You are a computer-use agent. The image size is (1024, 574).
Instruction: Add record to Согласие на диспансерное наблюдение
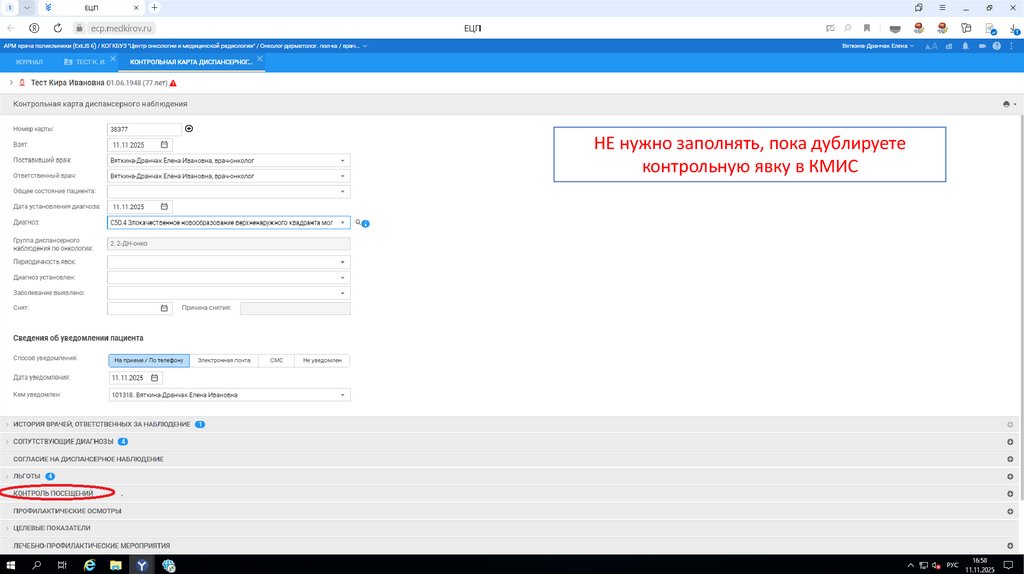pyautogui.click(x=1010, y=459)
